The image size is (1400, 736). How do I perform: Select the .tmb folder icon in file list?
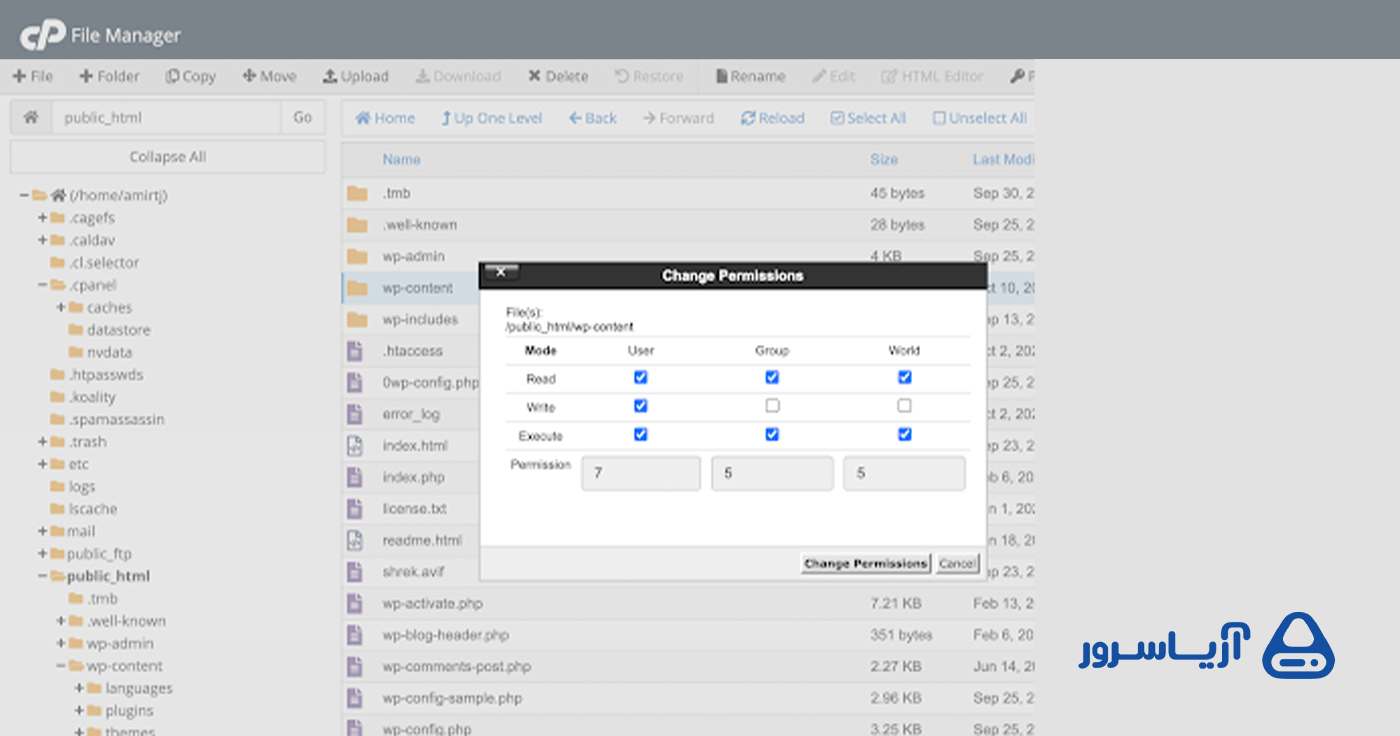pyautogui.click(x=356, y=193)
